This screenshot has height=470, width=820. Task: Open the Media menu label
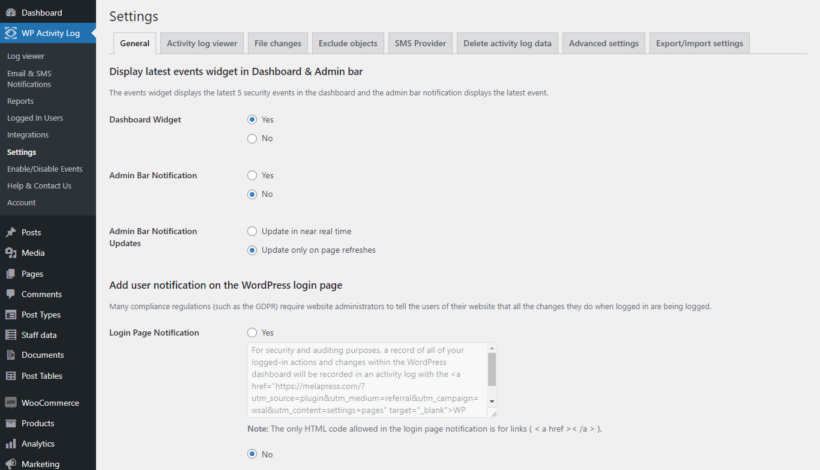tap(33, 253)
